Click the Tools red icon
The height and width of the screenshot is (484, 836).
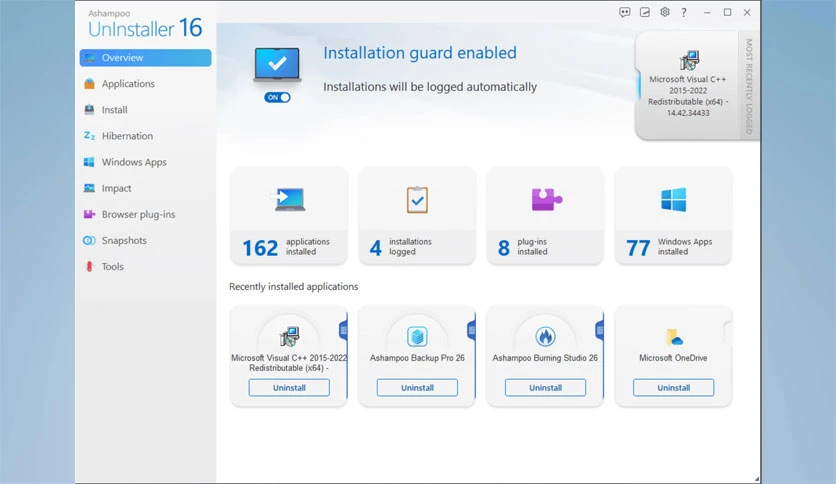(89, 267)
